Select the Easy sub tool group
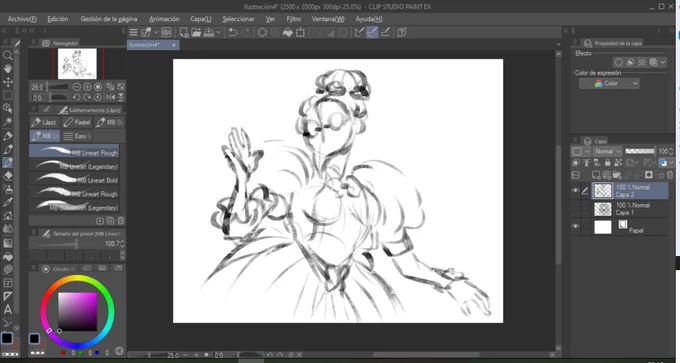The width and height of the screenshot is (680, 363). pyautogui.click(x=77, y=136)
